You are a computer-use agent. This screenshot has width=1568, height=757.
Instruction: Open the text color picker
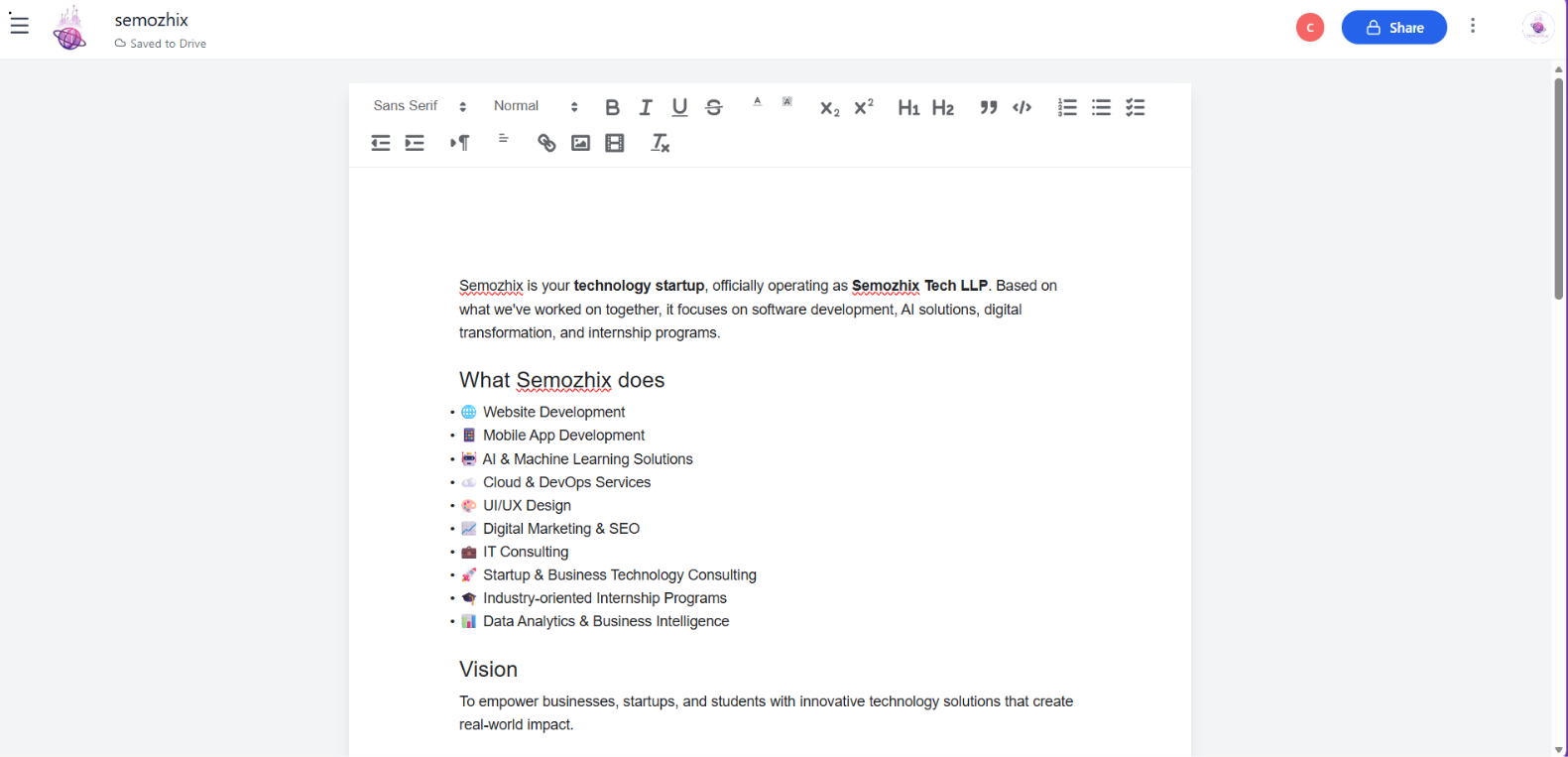pos(757,102)
